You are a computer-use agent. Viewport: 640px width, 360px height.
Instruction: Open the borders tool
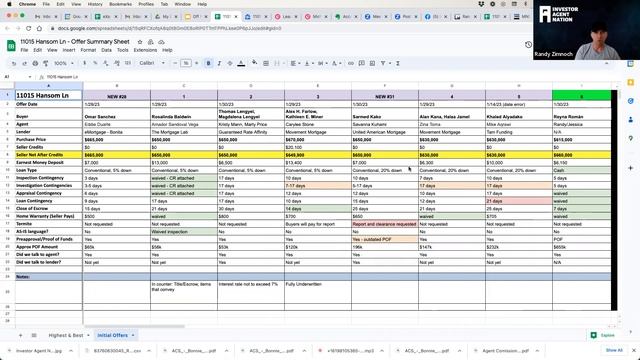[266, 63]
